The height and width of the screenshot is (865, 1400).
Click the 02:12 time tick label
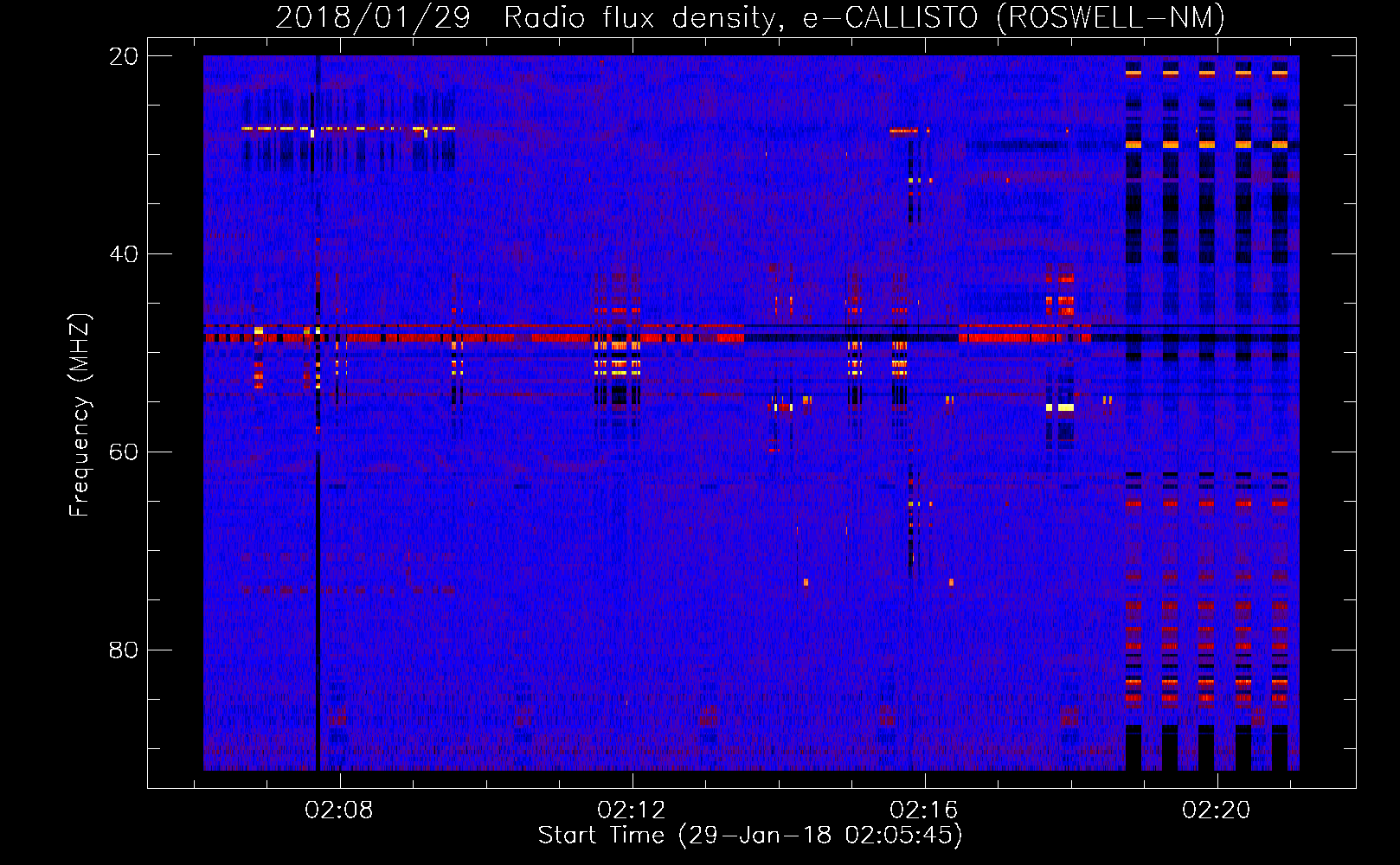(x=632, y=811)
